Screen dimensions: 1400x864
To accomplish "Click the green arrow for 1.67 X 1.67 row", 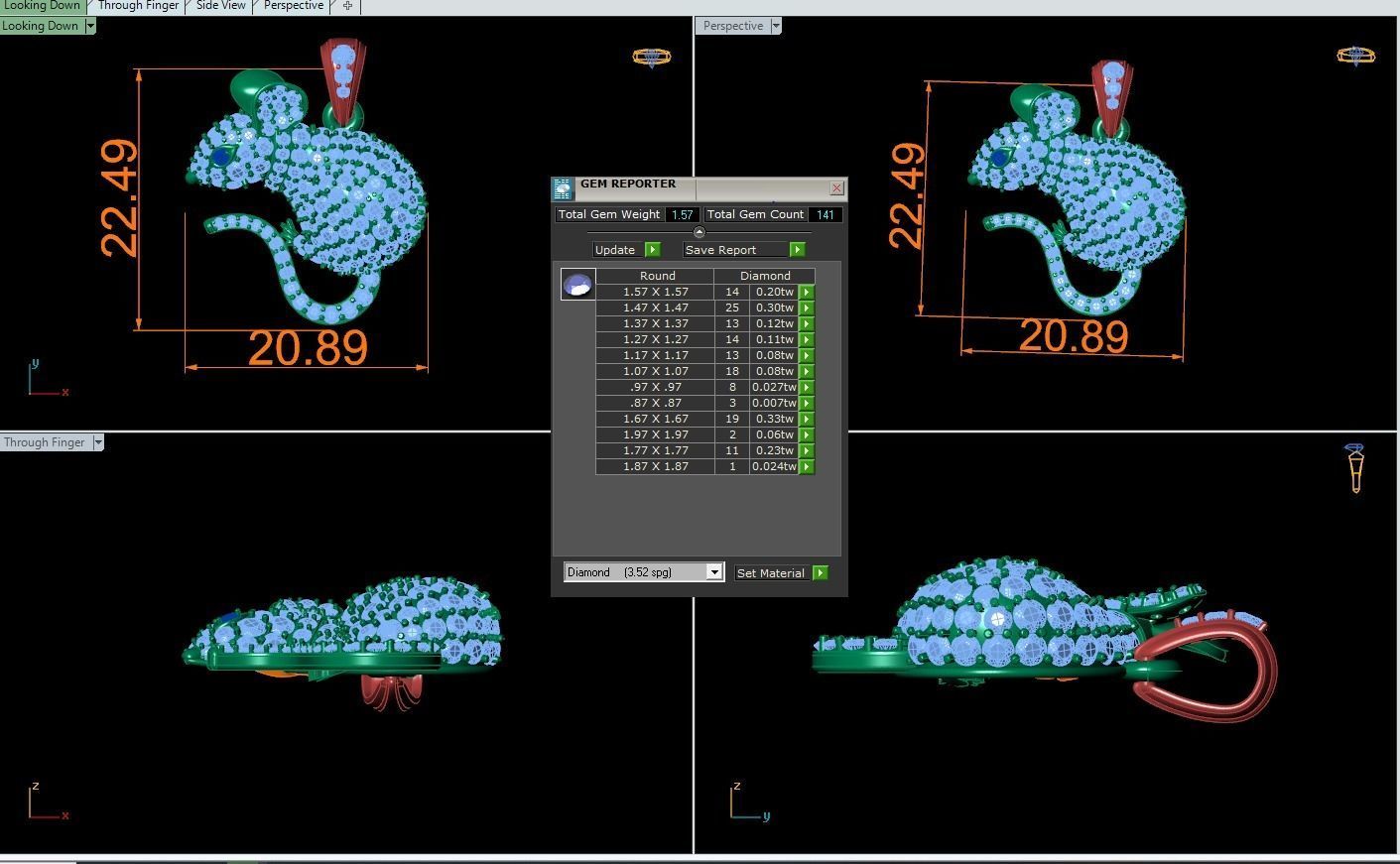I will click(x=807, y=419).
